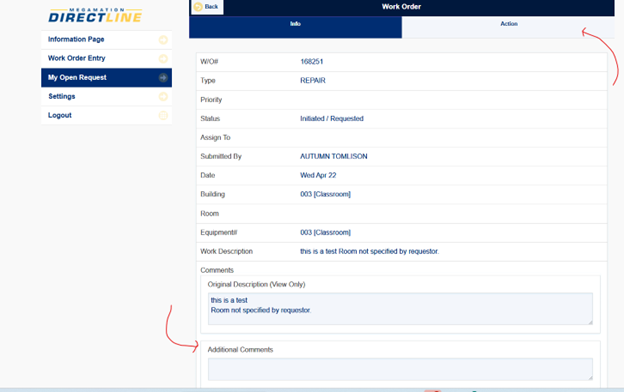The width and height of the screenshot is (624, 392).
Task: Select My Open Request in sidebar
Action: coord(106,78)
